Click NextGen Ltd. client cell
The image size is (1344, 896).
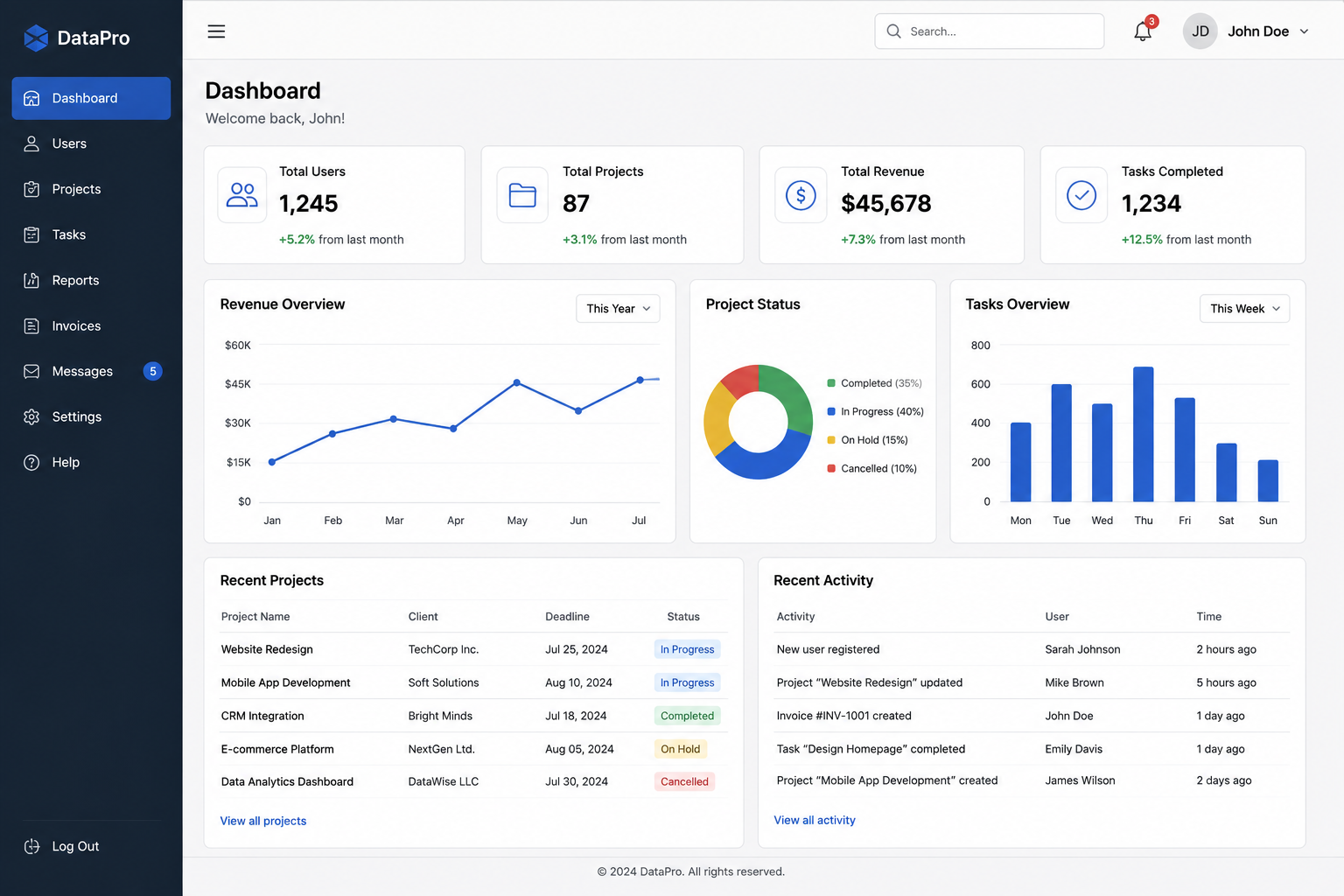coord(441,749)
